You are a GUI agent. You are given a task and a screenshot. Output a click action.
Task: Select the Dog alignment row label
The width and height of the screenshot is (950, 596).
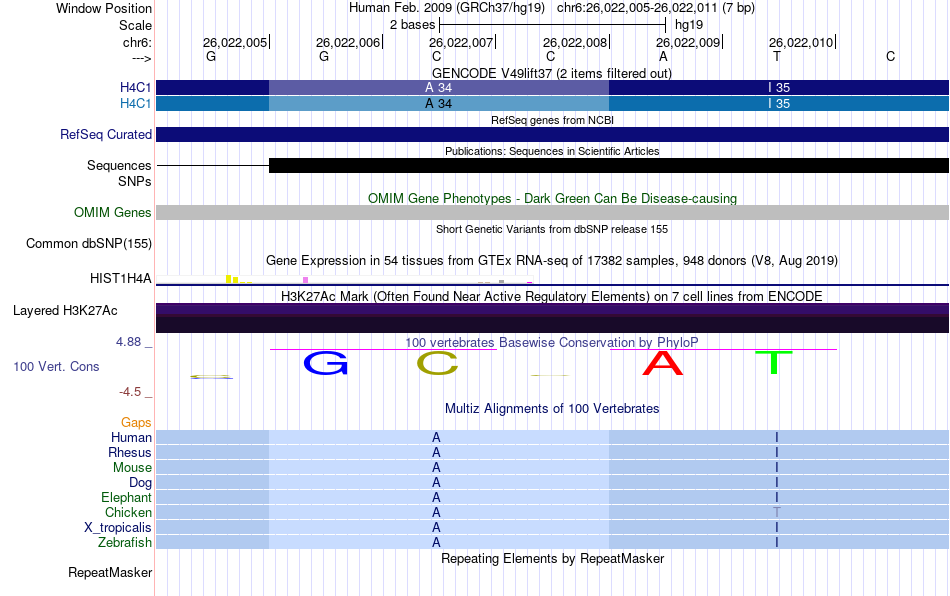tap(141, 482)
